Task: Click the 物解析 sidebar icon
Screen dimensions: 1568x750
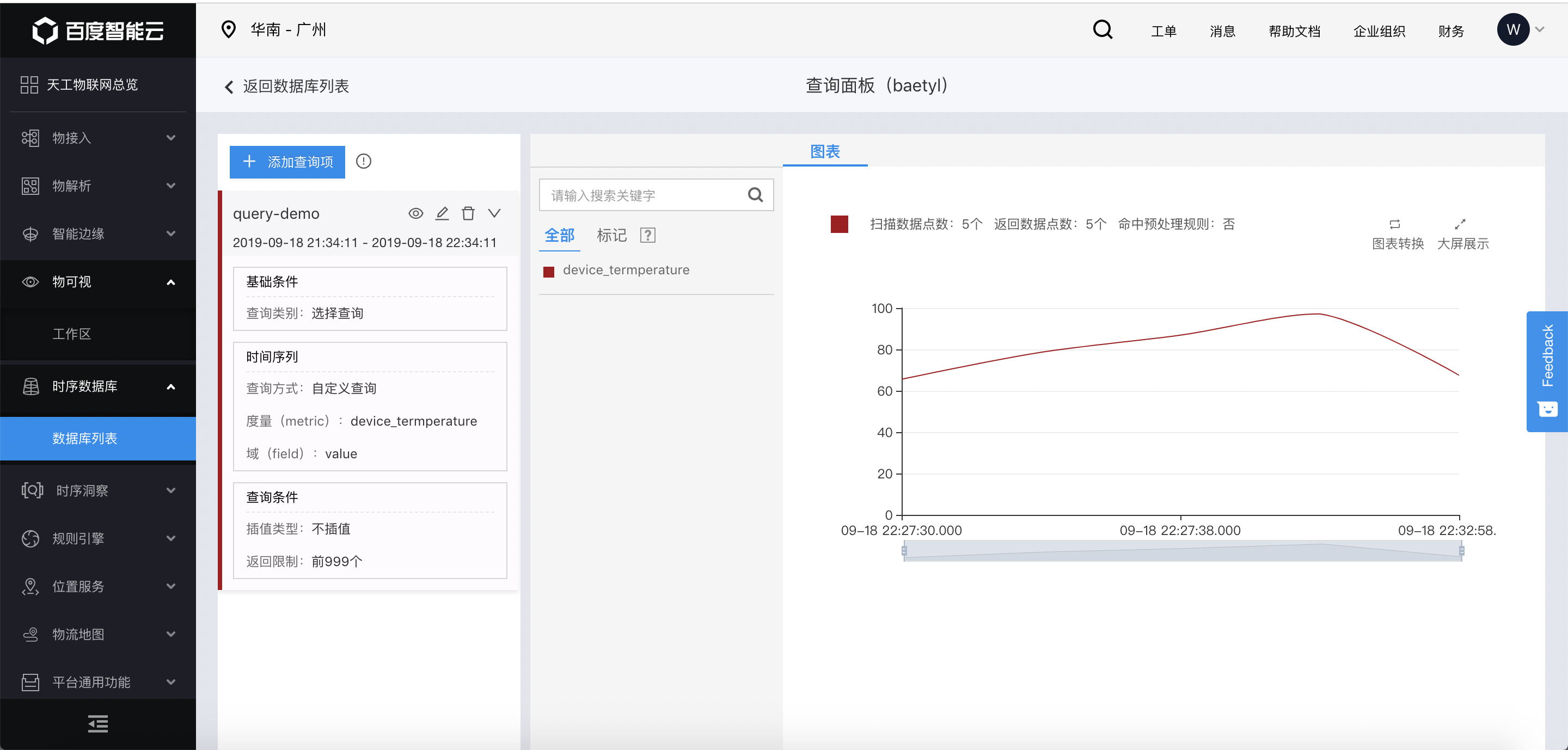Action: [30, 186]
